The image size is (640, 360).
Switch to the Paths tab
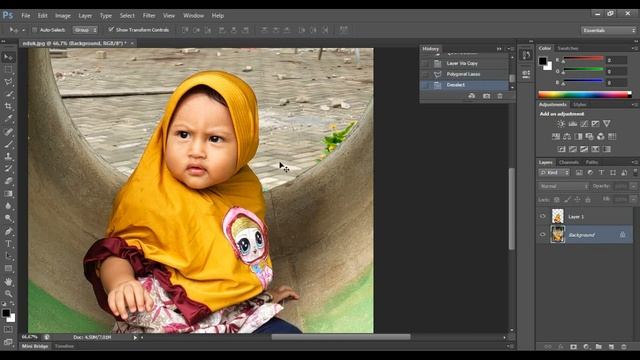pos(592,162)
